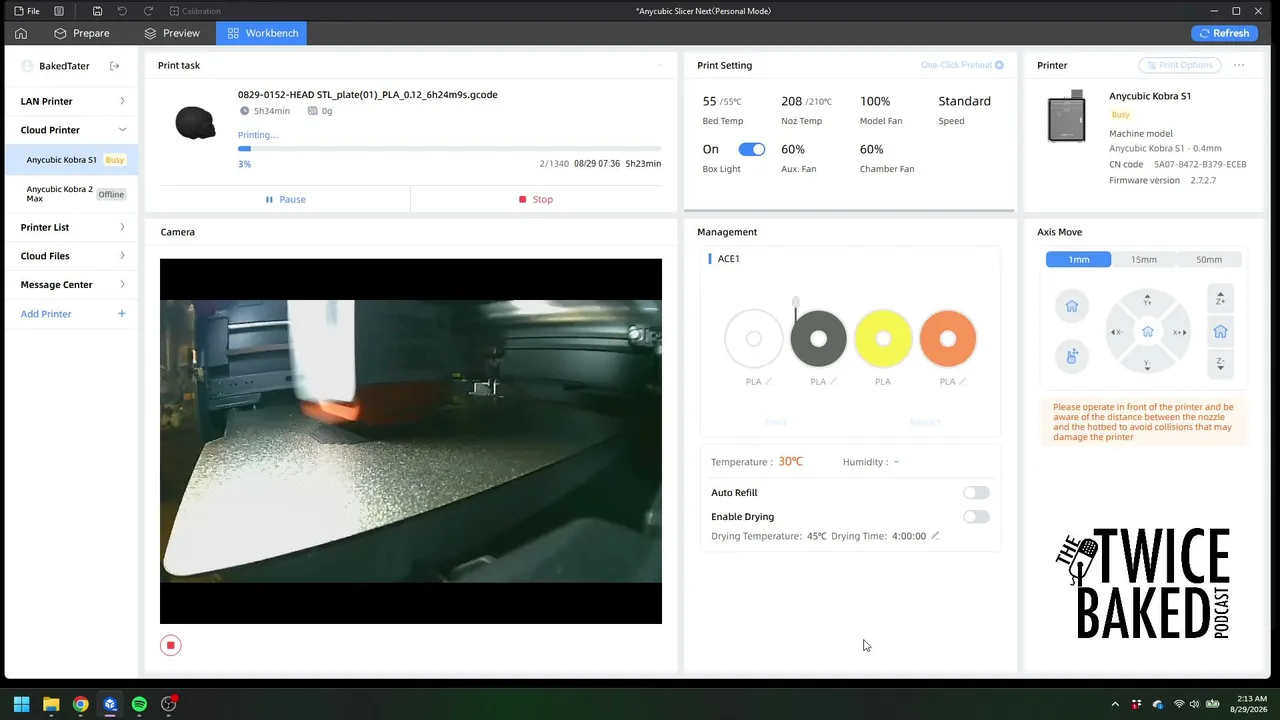Screen dimensions: 1280x720
Task: Select the yellow filament spool
Action: tap(883, 339)
